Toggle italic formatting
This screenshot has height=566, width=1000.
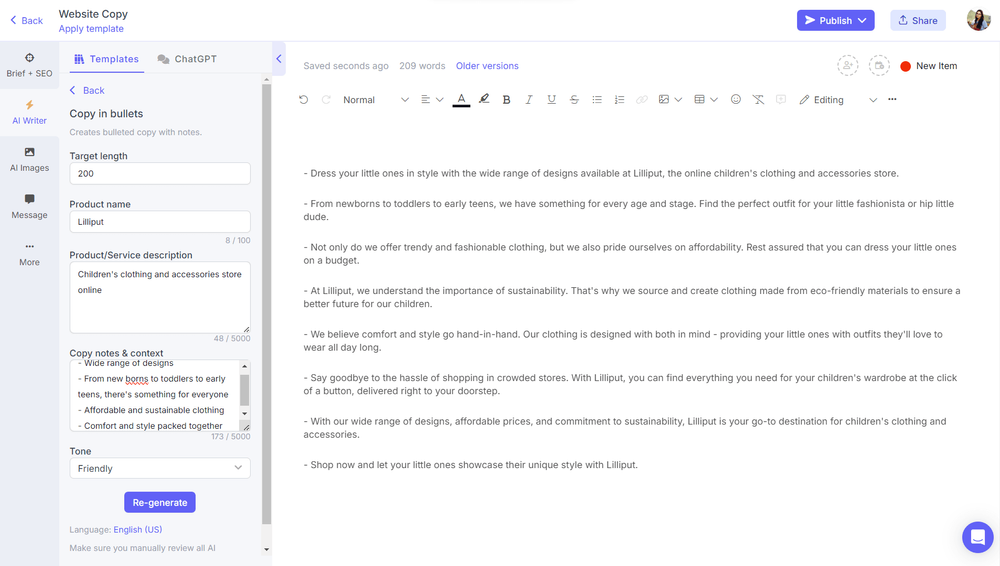pyautogui.click(x=529, y=100)
